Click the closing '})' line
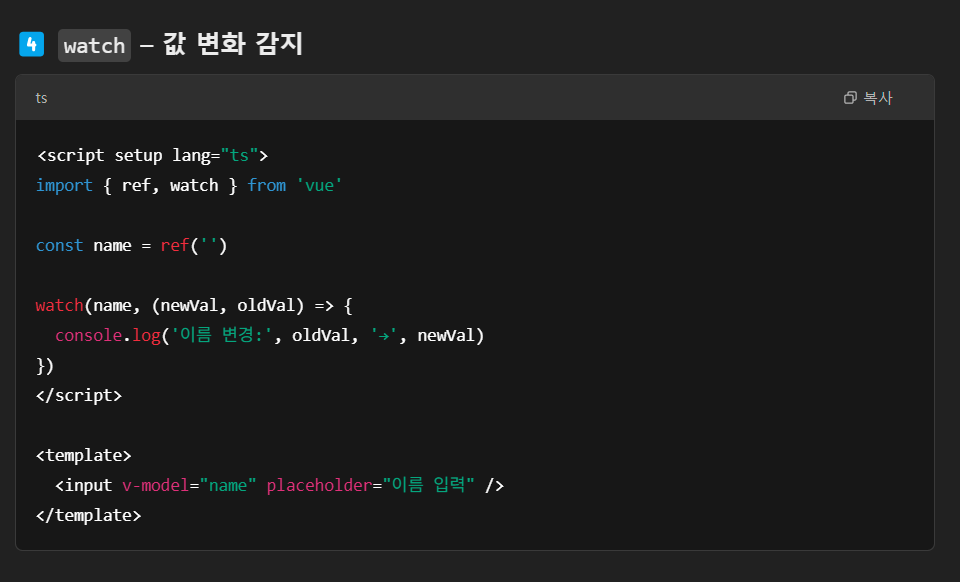960x582 pixels. (45, 365)
